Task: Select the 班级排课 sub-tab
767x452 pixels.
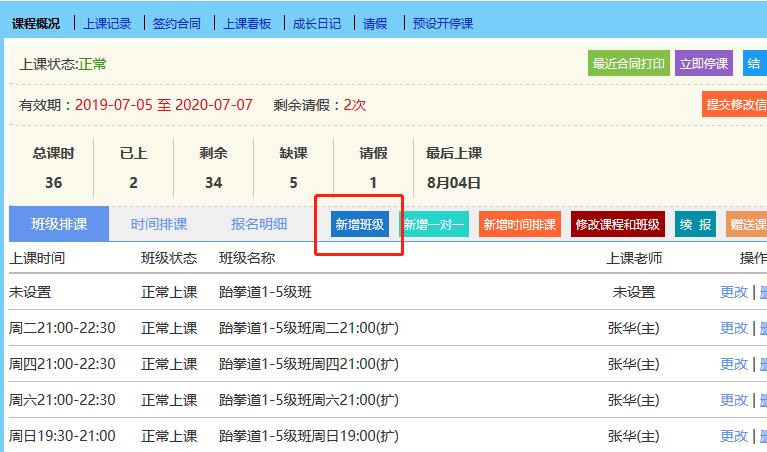Action: point(59,224)
